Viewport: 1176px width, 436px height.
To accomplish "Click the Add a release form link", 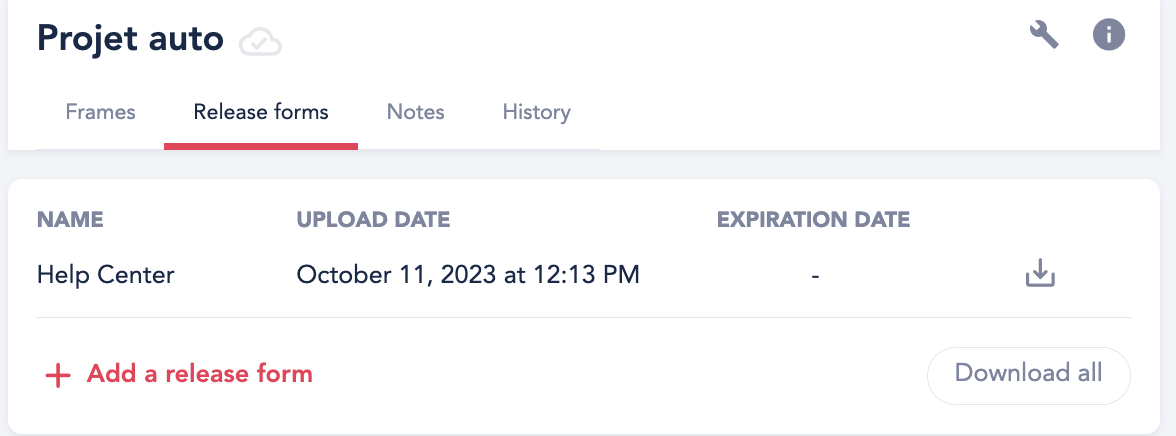I will click(x=200, y=374).
